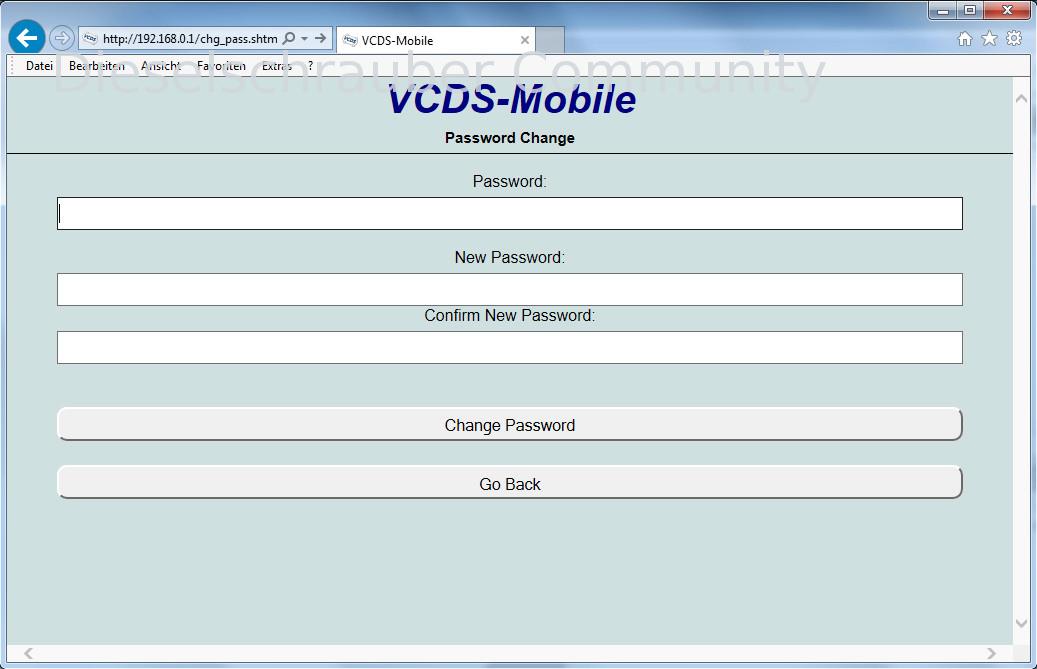The image size is (1037, 669).
Task: Open the address bar dropdown arrow
Action: pyautogui.click(x=304, y=38)
